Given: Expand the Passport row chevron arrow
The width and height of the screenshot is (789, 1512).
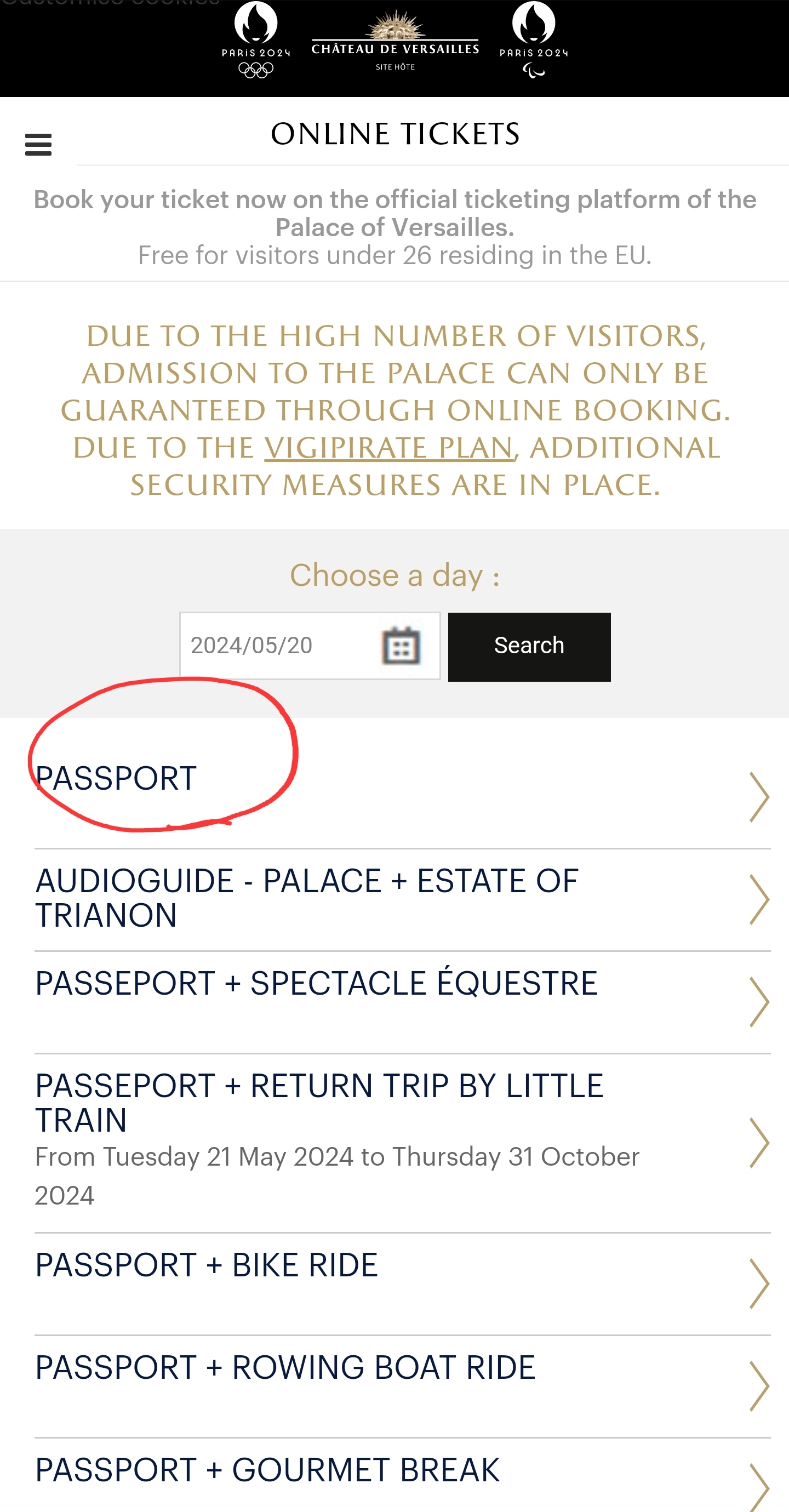Looking at the screenshot, I should [x=759, y=796].
